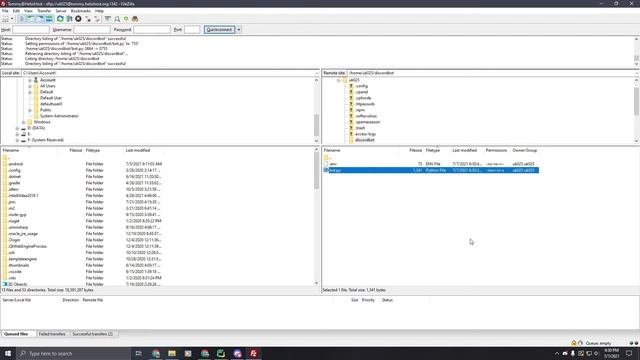Switch to the Successful transfers tab
The height and width of the screenshot is (360, 640).
pos(92,334)
